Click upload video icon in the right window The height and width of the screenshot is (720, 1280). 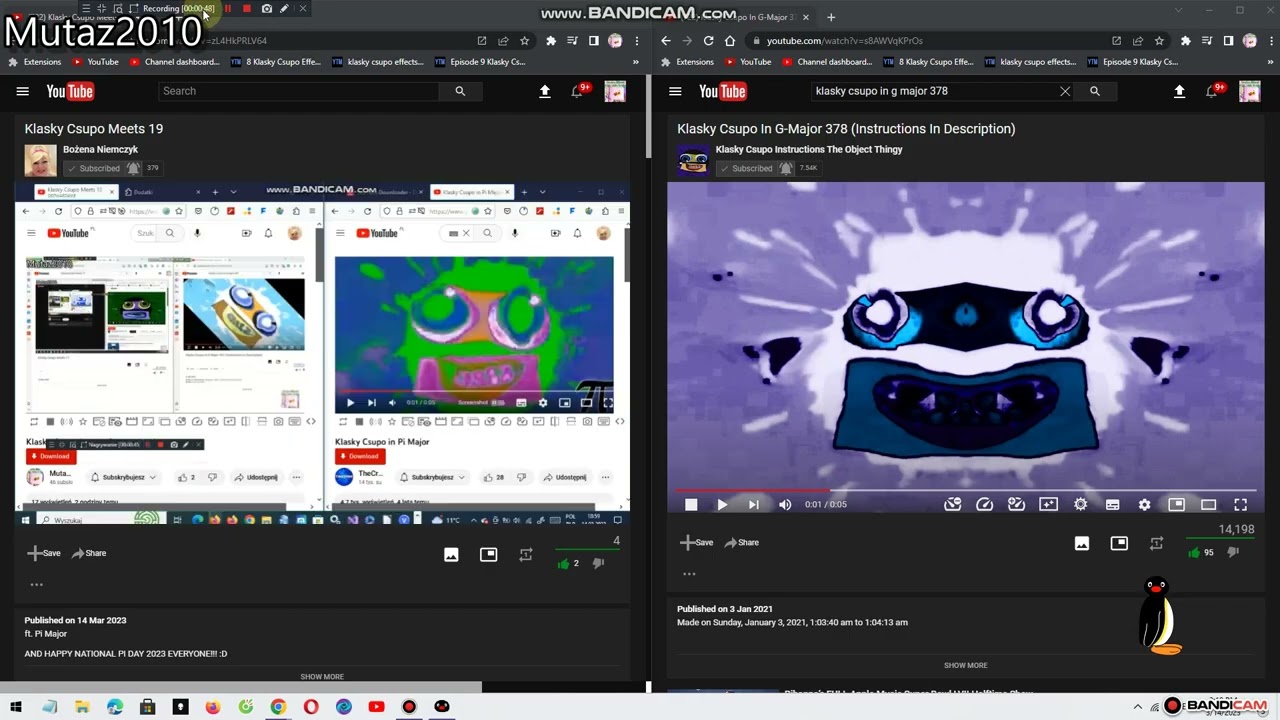pyautogui.click(x=1179, y=91)
